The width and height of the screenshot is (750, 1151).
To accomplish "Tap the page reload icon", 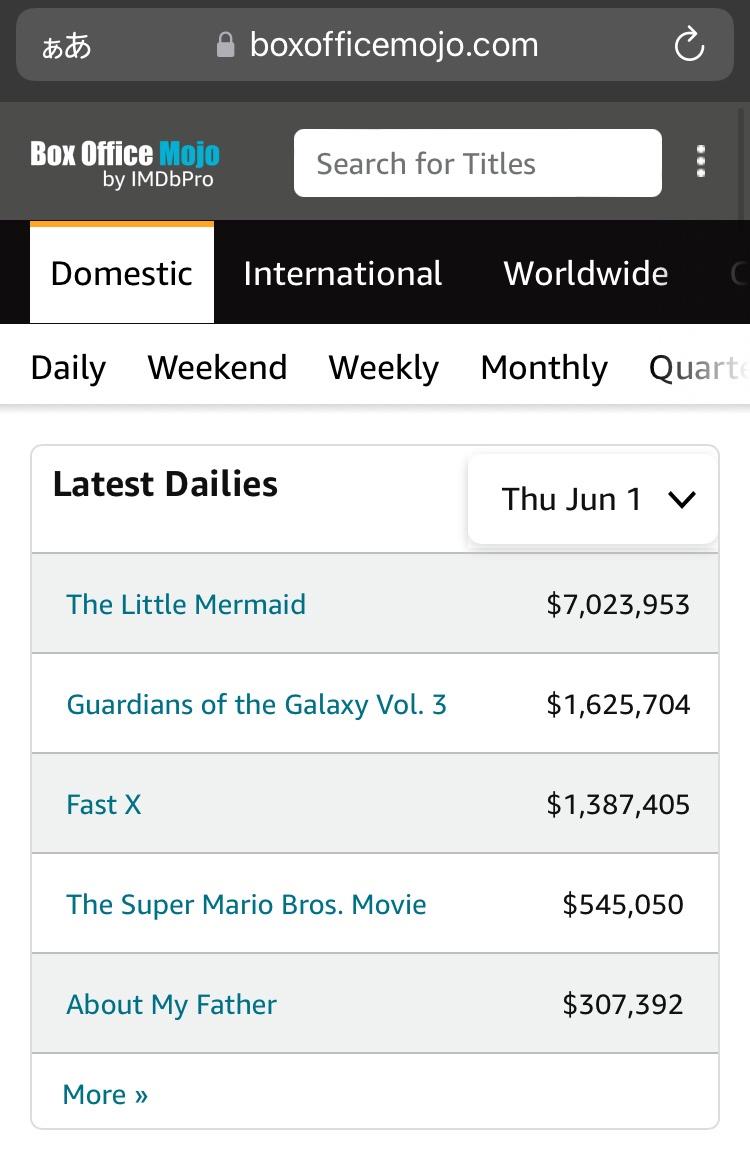I will pos(689,45).
